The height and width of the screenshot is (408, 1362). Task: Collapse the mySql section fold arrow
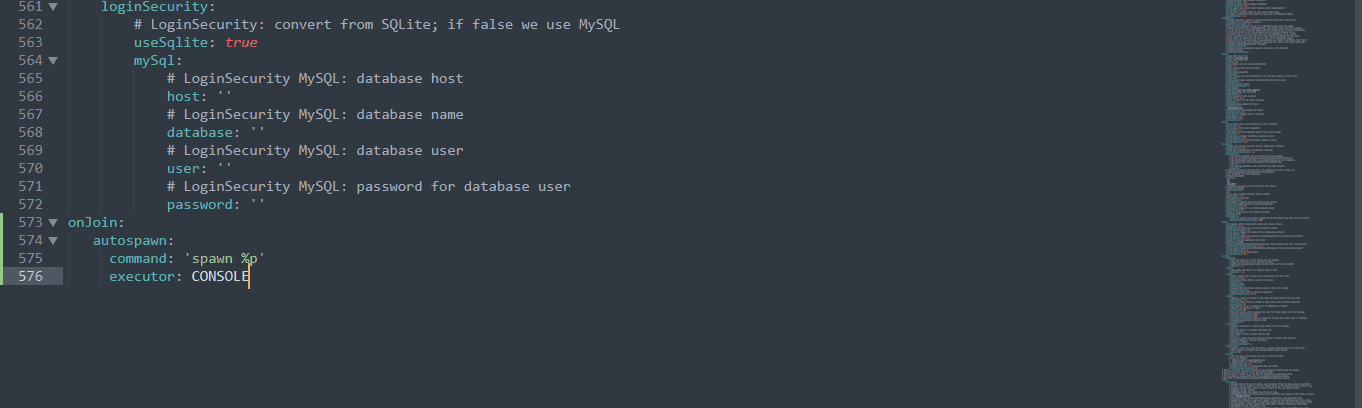tap(53, 61)
